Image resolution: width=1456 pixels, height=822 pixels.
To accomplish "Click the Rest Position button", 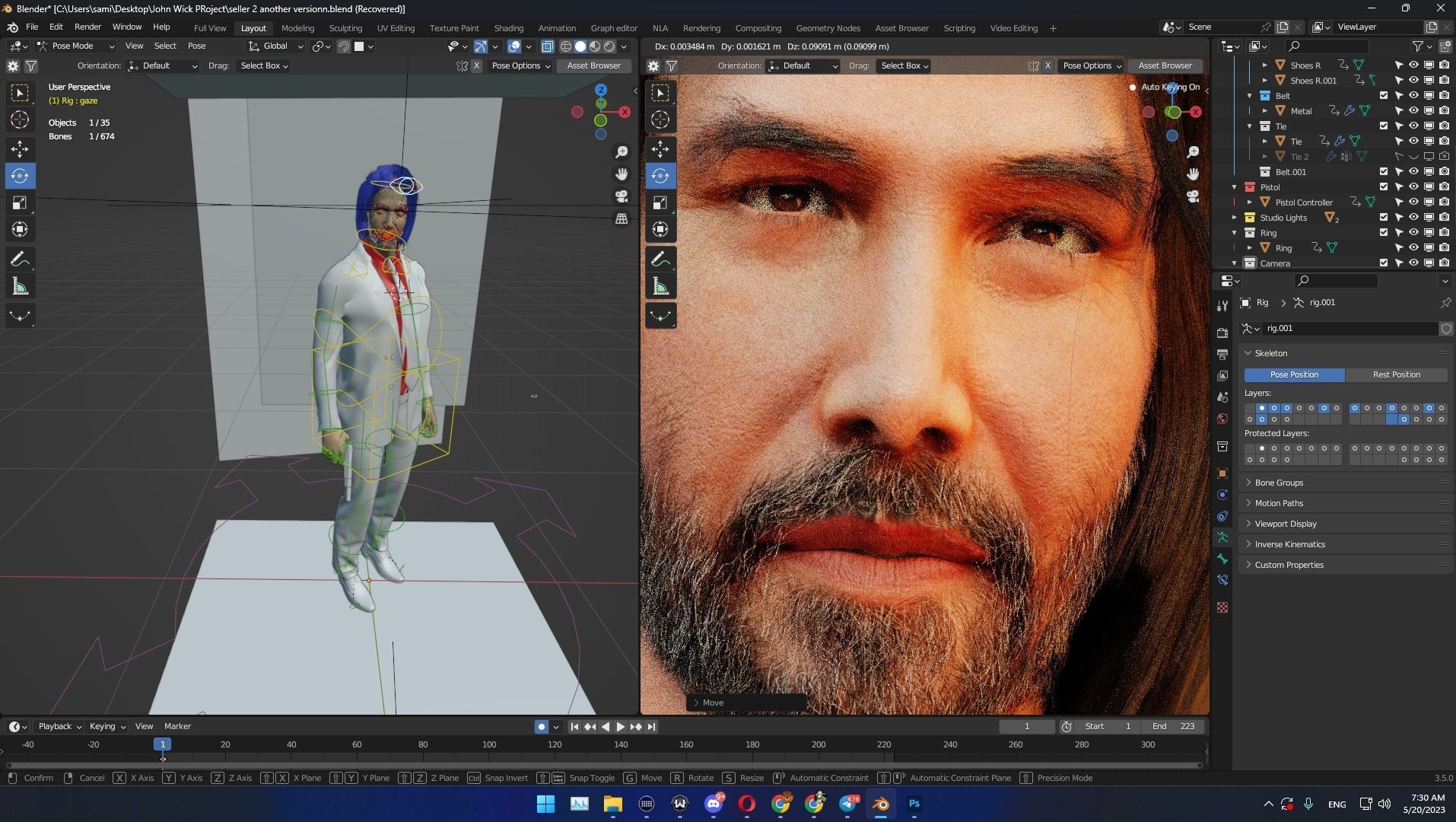I will click(x=1396, y=374).
